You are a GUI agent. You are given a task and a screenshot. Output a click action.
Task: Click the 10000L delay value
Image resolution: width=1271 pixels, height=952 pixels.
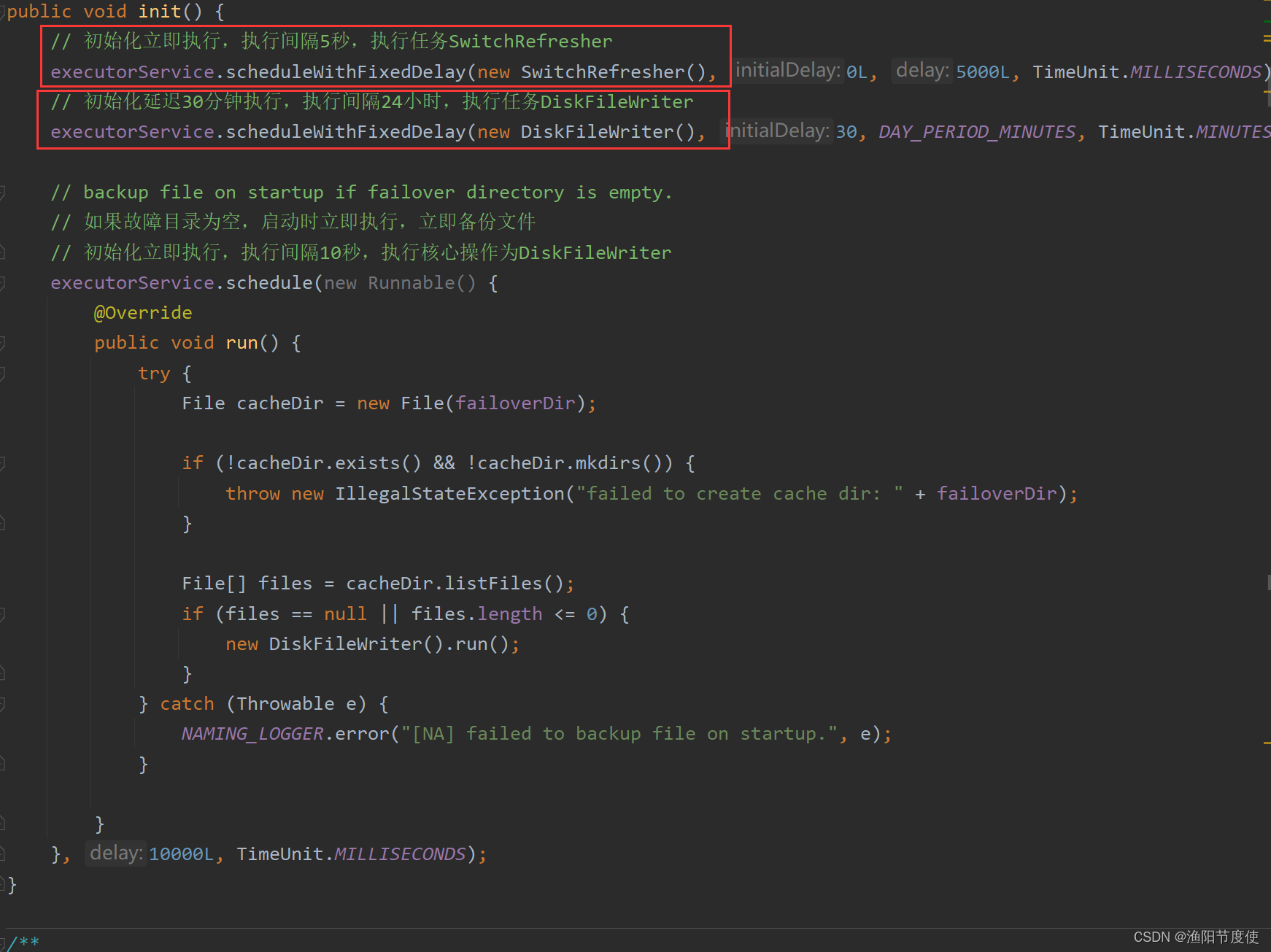[182, 854]
